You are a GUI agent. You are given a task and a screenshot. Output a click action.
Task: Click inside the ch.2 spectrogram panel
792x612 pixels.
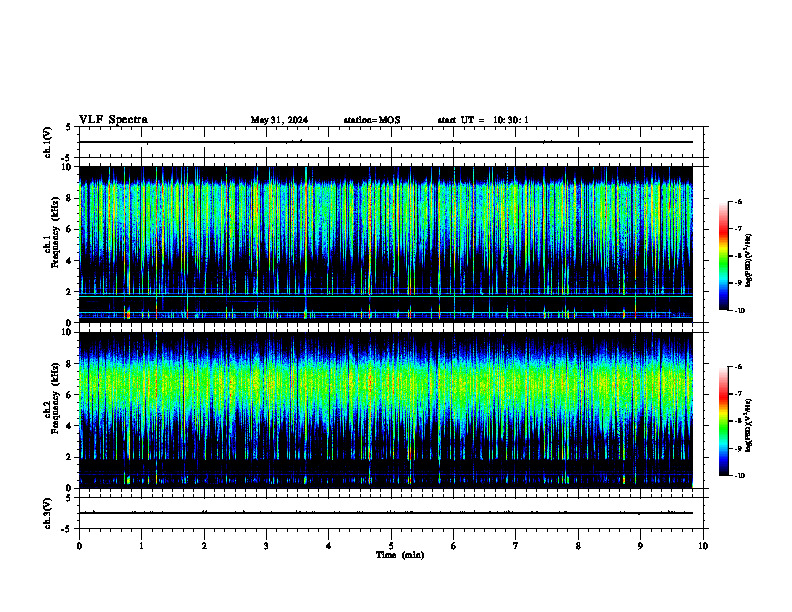(x=386, y=410)
